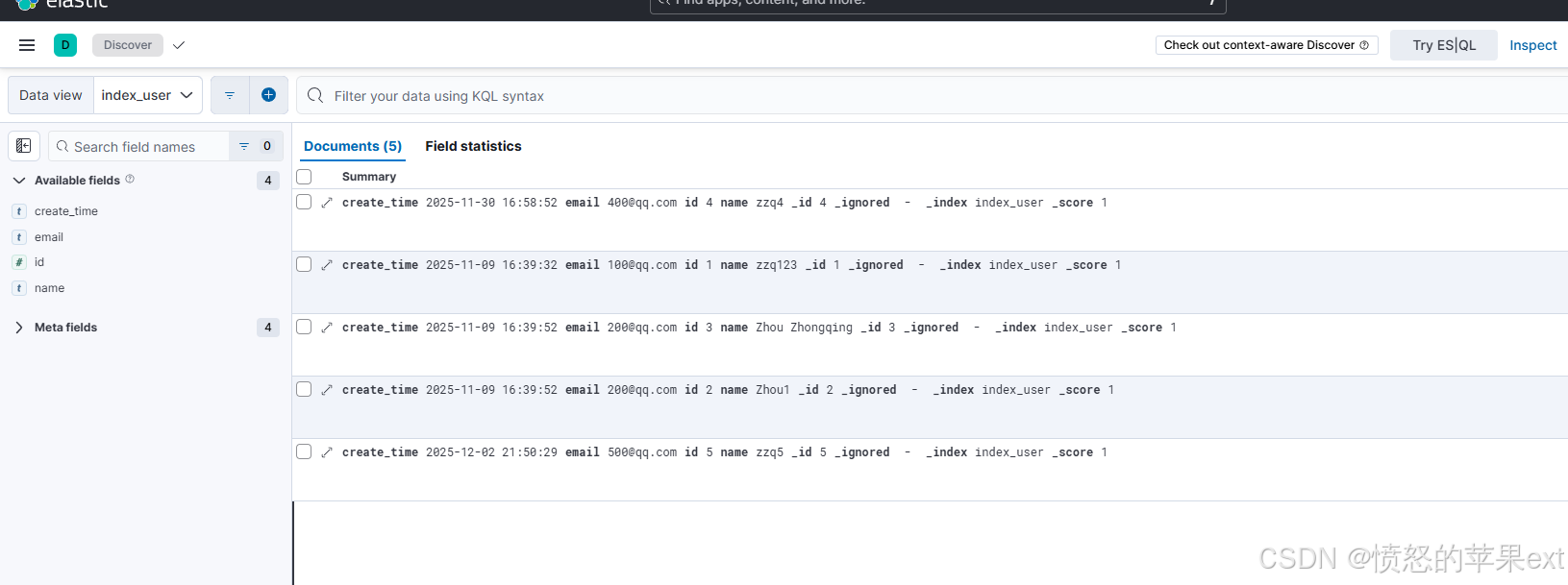The width and height of the screenshot is (1568, 585).
Task: Click the numeric id field type icon
Action: (x=19, y=262)
